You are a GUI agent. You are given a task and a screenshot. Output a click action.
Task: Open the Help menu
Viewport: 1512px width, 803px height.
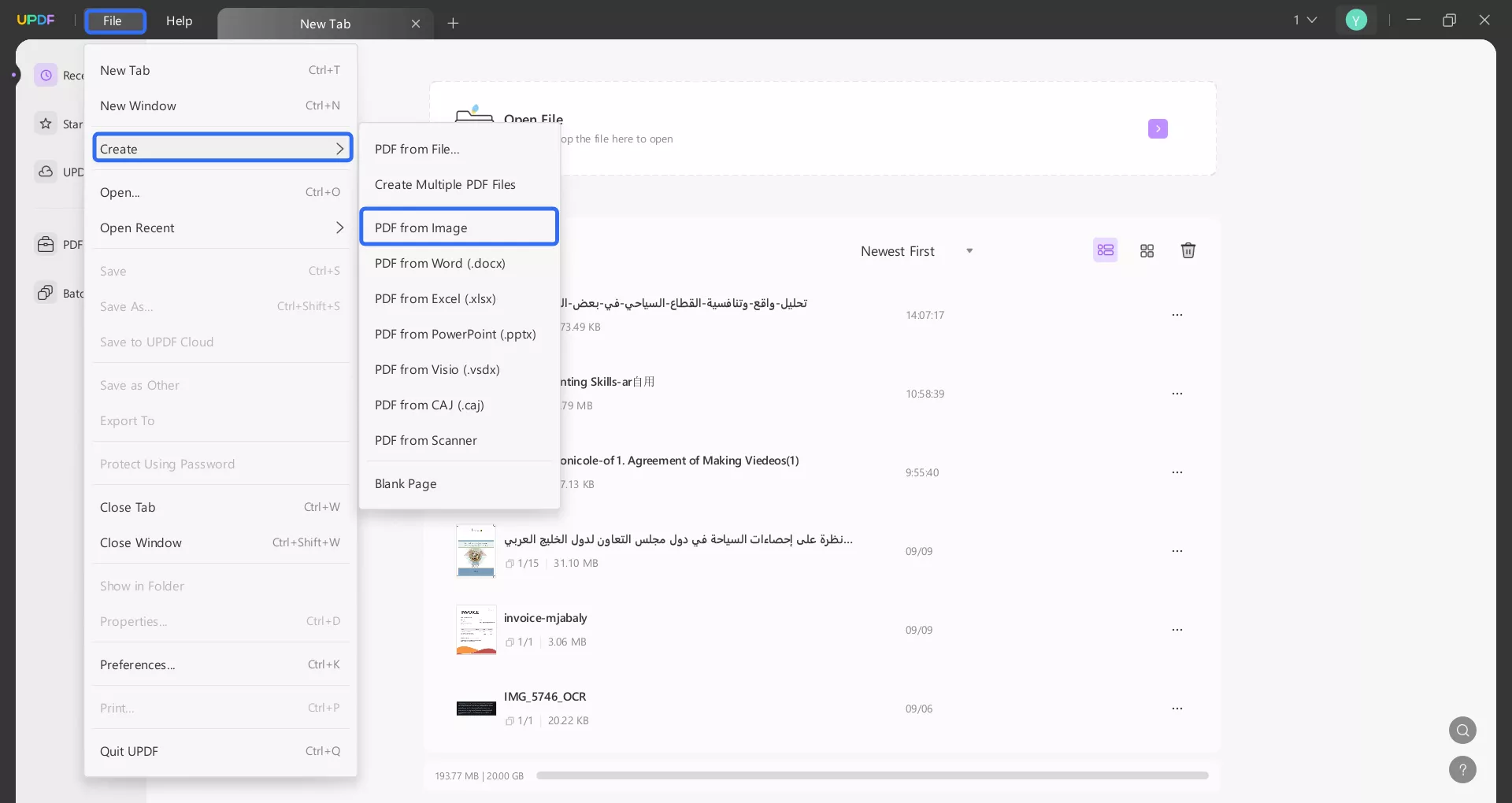click(179, 20)
